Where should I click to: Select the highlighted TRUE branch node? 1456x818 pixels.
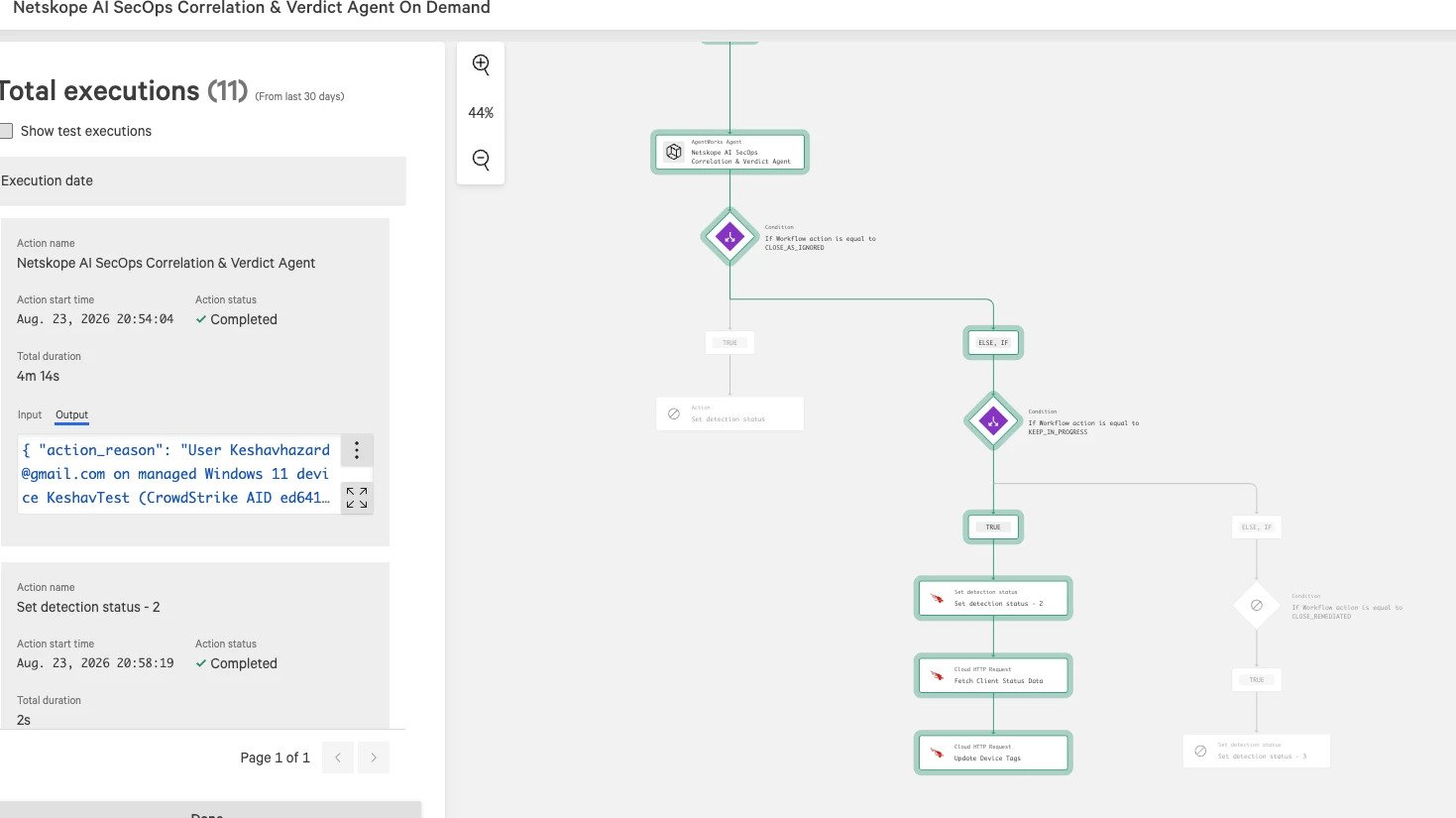993,527
